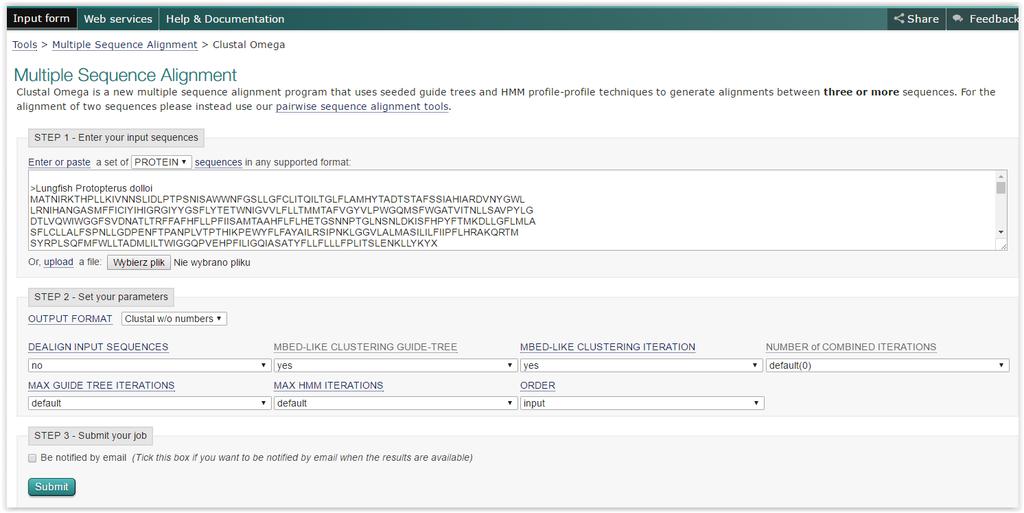1024x513 pixels.
Task: Open the Clustal w/o numbers output dropdown
Action: coord(174,319)
